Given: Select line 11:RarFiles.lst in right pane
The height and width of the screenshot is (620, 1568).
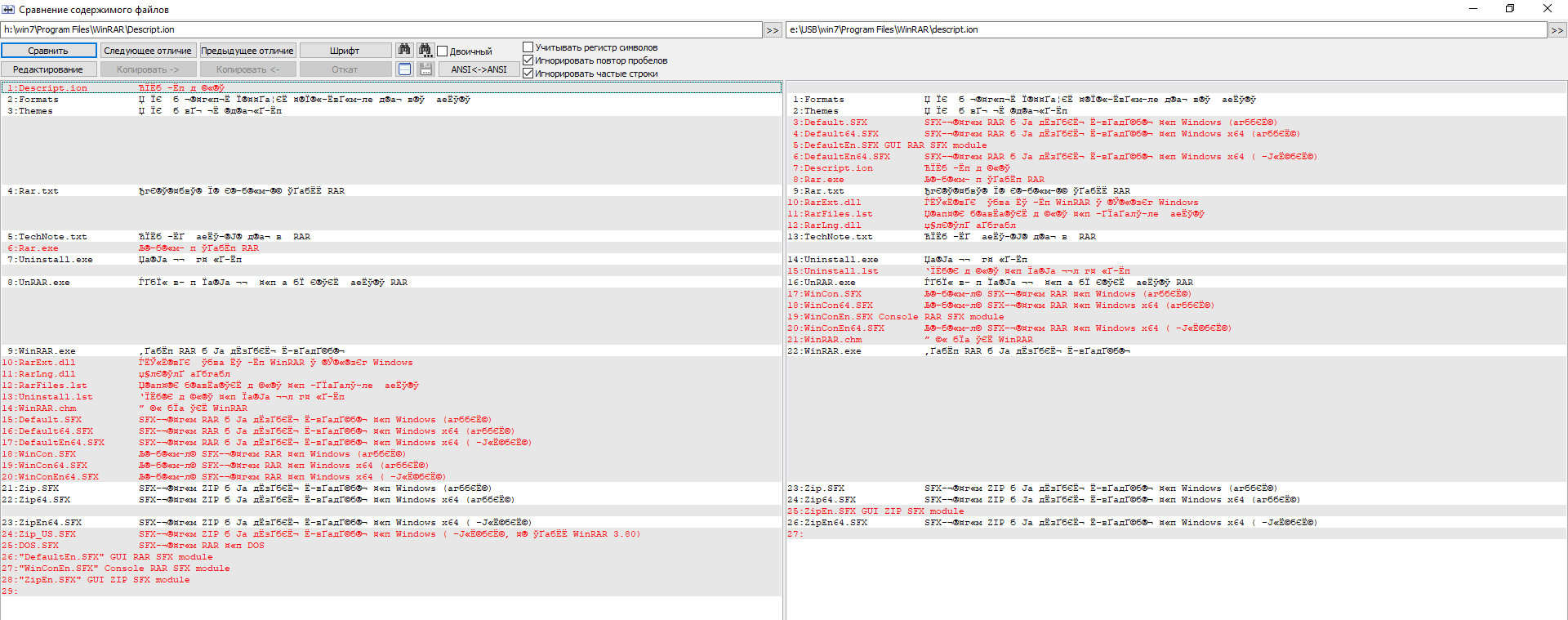Looking at the screenshot, I should [x=1177, y=214].
